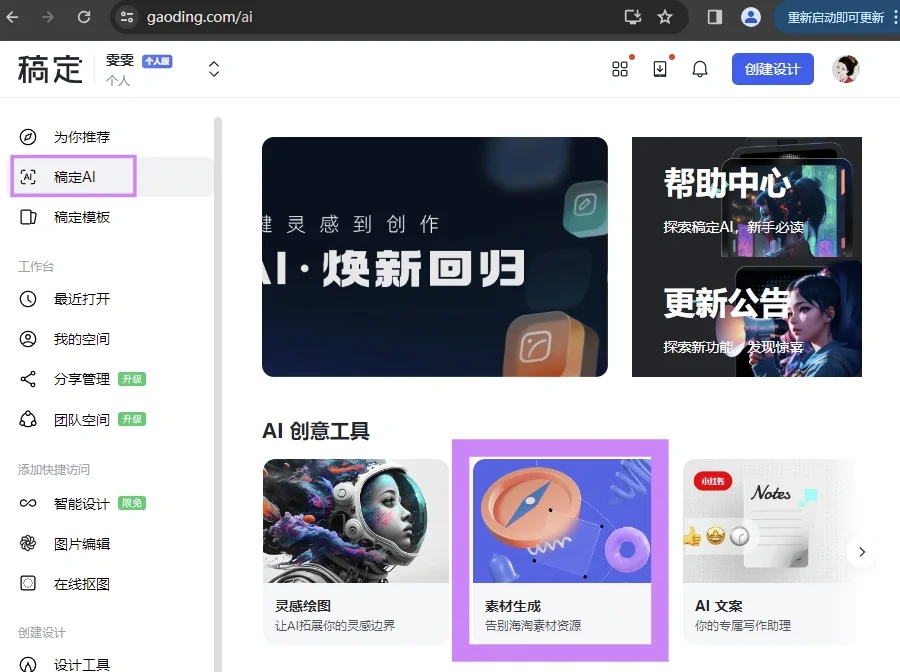Show next AI tools with right arrow

point(862,551)
